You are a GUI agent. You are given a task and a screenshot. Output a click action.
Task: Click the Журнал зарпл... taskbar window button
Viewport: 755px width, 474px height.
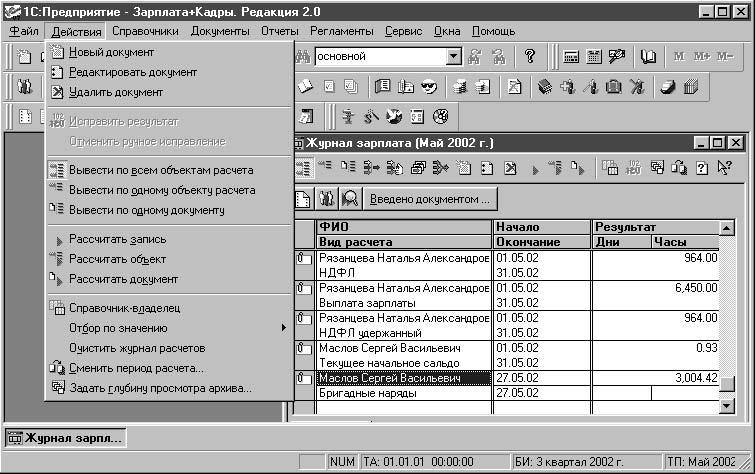click(65, 438)
